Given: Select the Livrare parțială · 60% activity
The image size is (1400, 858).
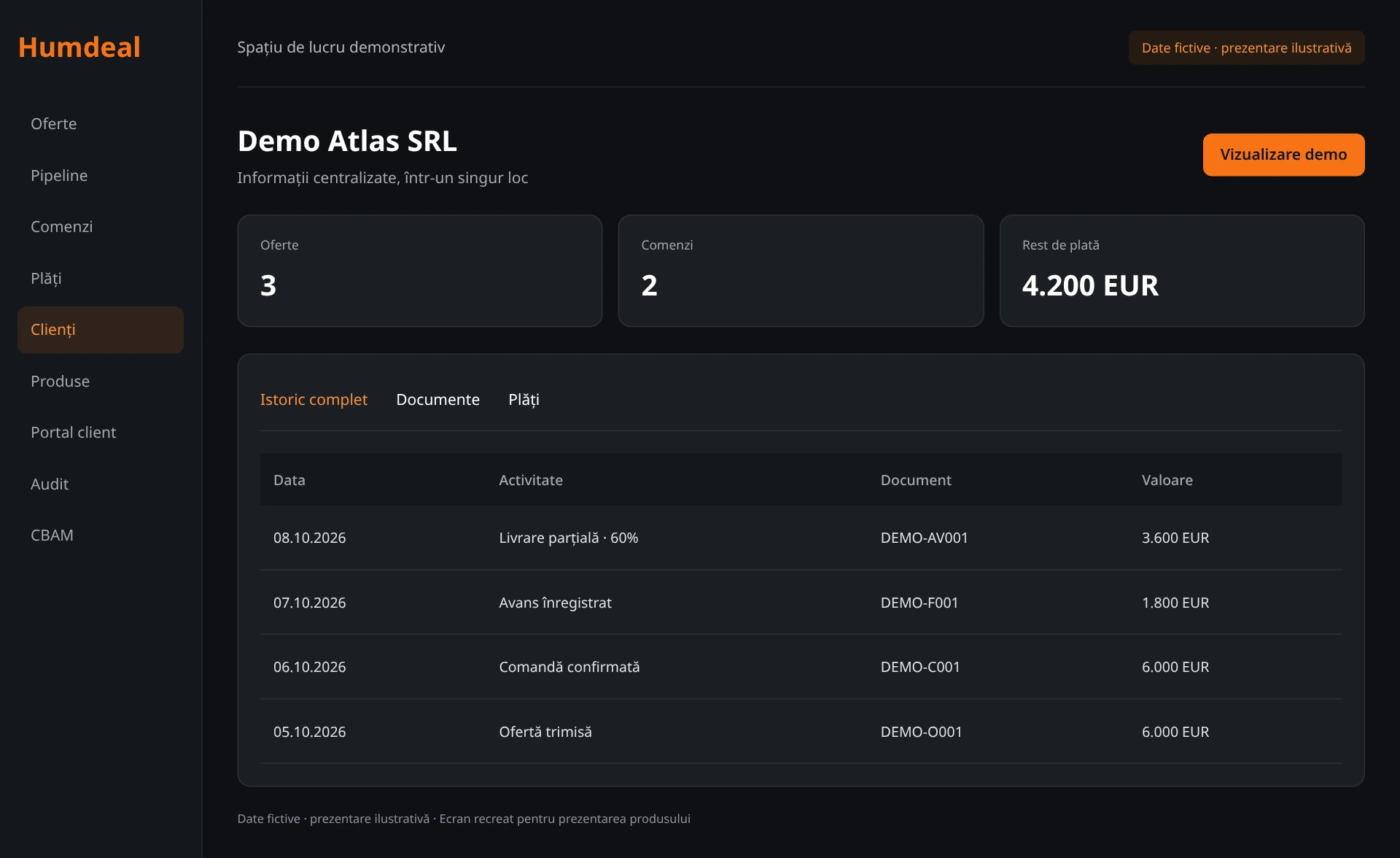Looking at the screenshot, I should pos(569,538).
